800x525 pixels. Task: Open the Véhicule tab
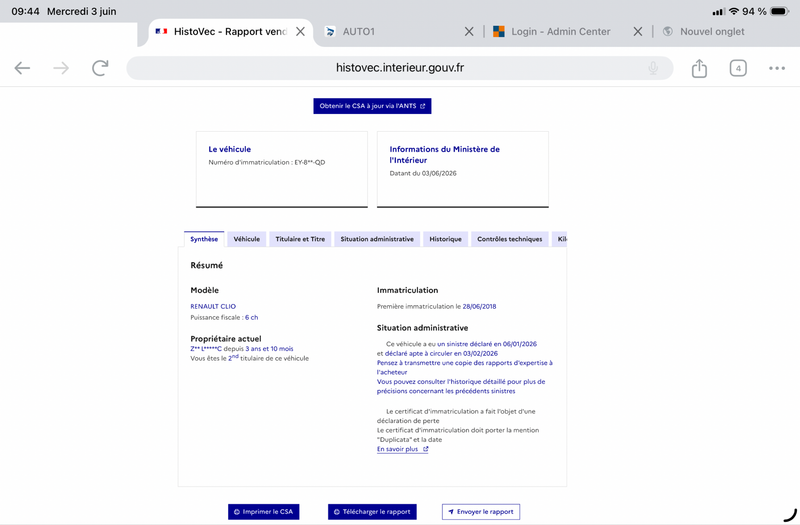[246, 239]
